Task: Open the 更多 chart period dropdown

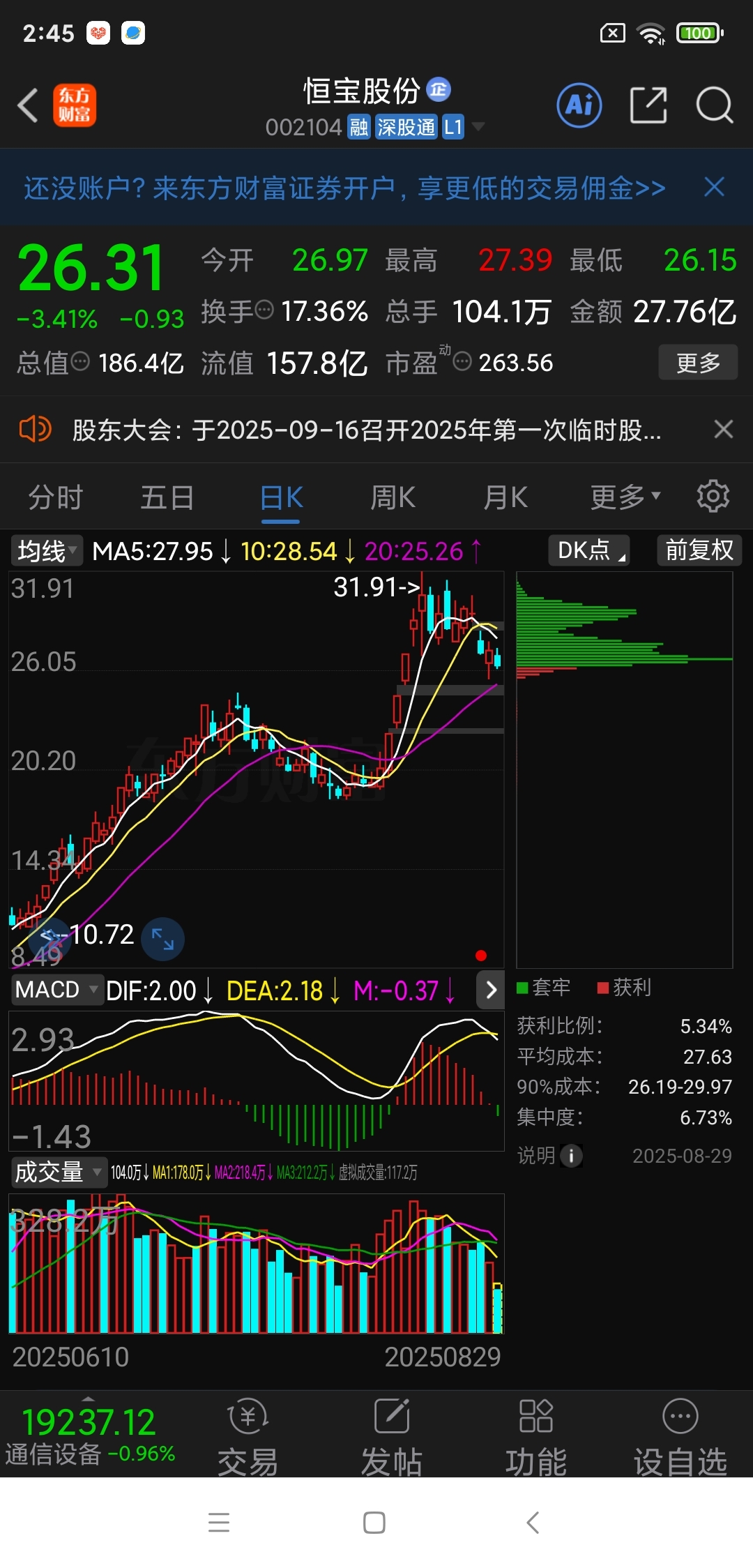Action: [x=625, y=497]
